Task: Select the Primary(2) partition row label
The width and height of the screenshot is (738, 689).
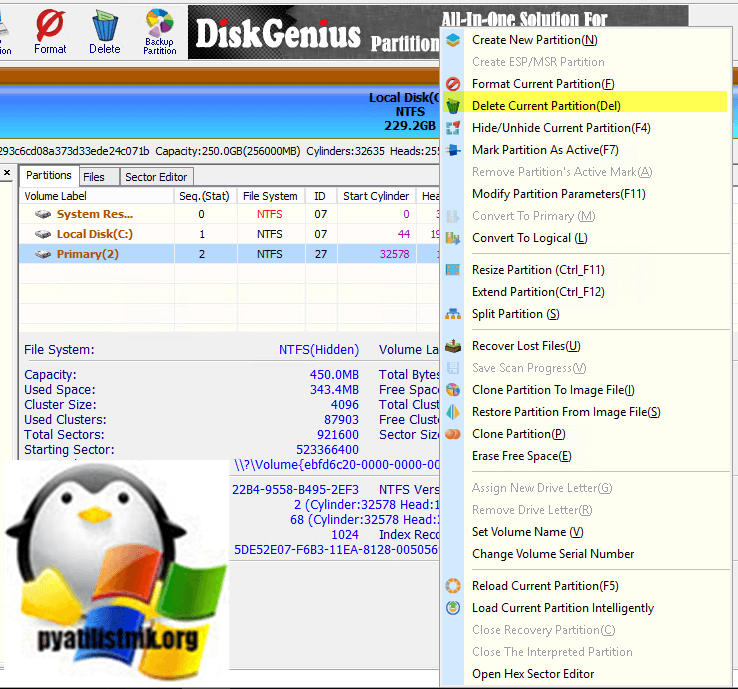Action: (x=88, y=254)
